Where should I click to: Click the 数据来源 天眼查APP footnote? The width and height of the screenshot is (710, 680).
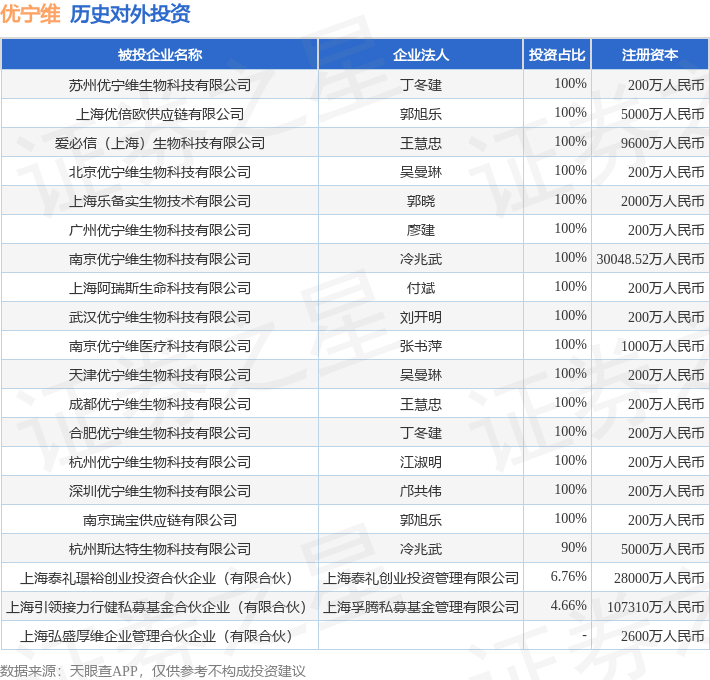pos(153,670)
